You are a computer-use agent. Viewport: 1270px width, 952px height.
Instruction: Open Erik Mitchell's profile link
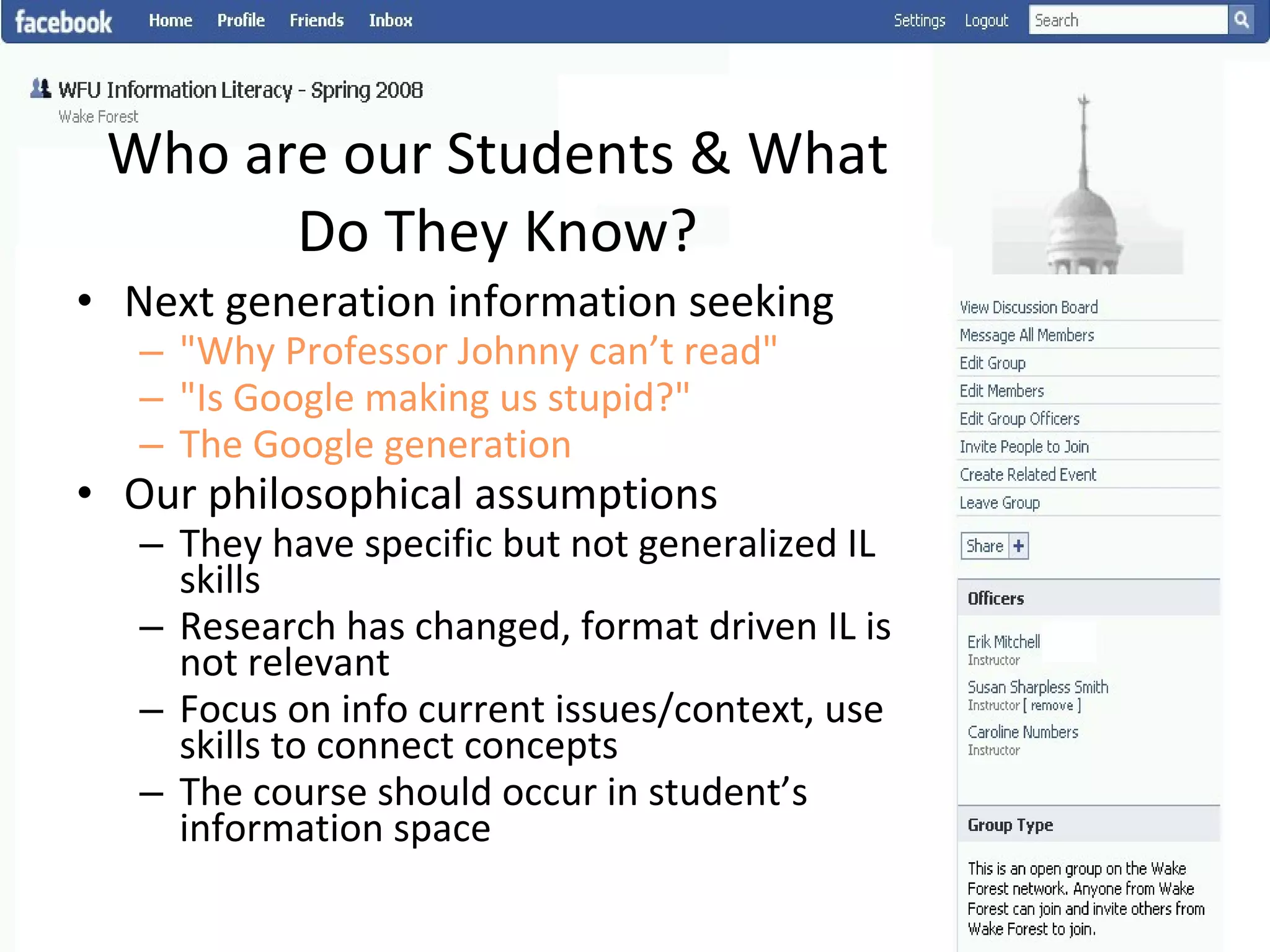(x=1004, y=641)
